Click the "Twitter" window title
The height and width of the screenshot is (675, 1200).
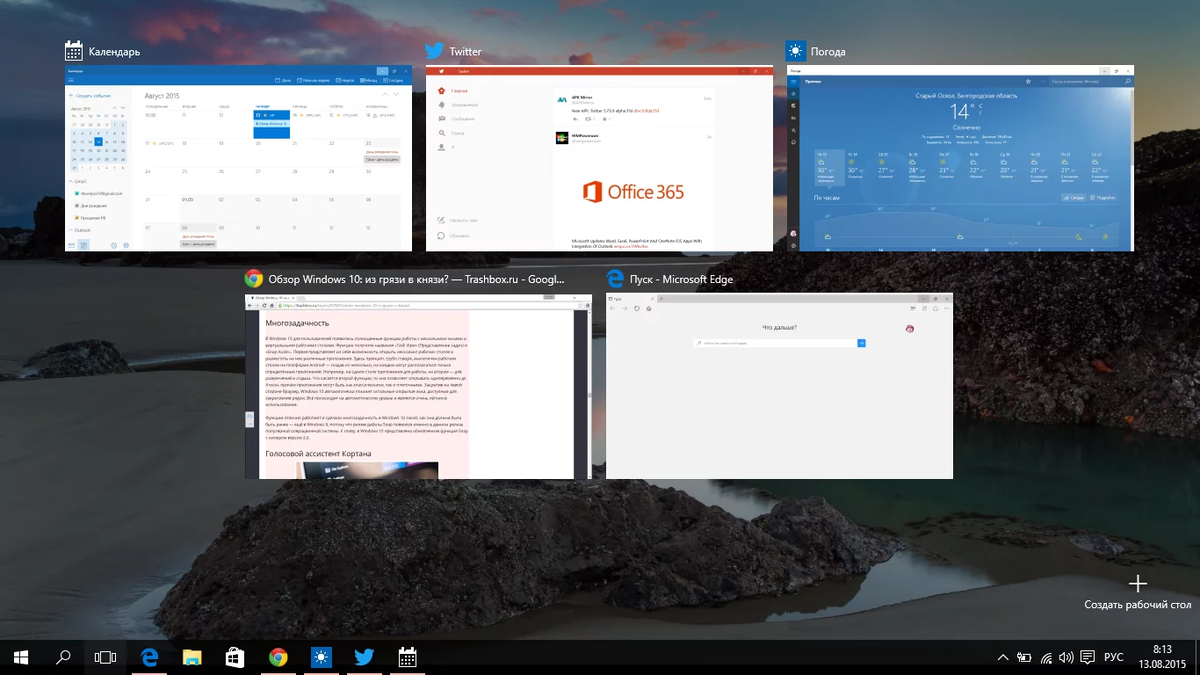coord(465,52)
